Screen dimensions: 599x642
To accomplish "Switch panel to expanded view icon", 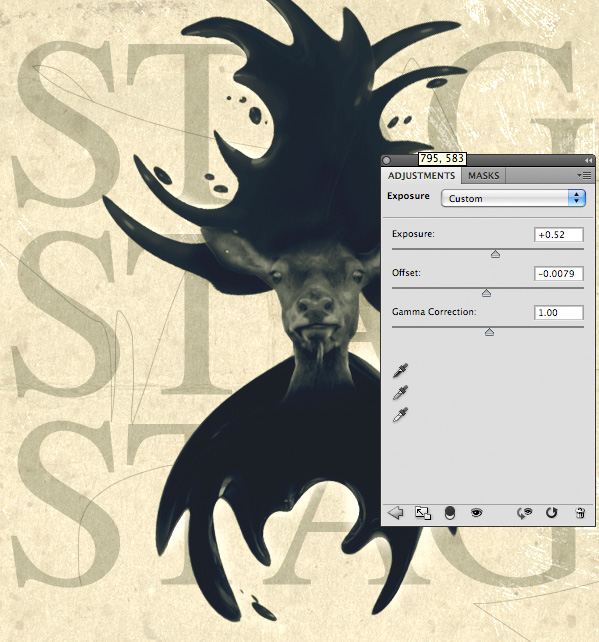I will pyautogui.click(x=423, y=513).
